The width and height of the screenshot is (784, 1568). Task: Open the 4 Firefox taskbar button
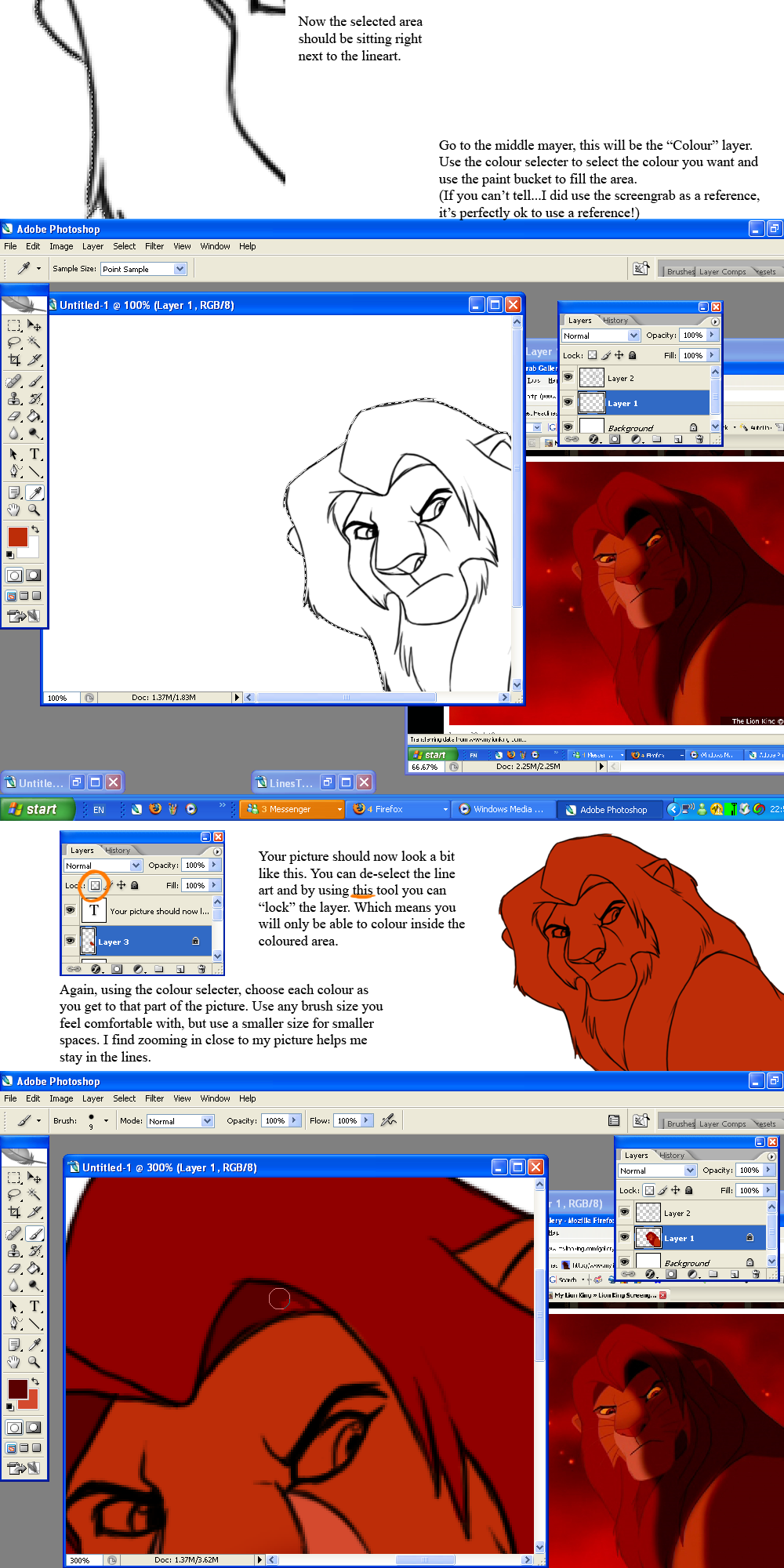(400, 809)
